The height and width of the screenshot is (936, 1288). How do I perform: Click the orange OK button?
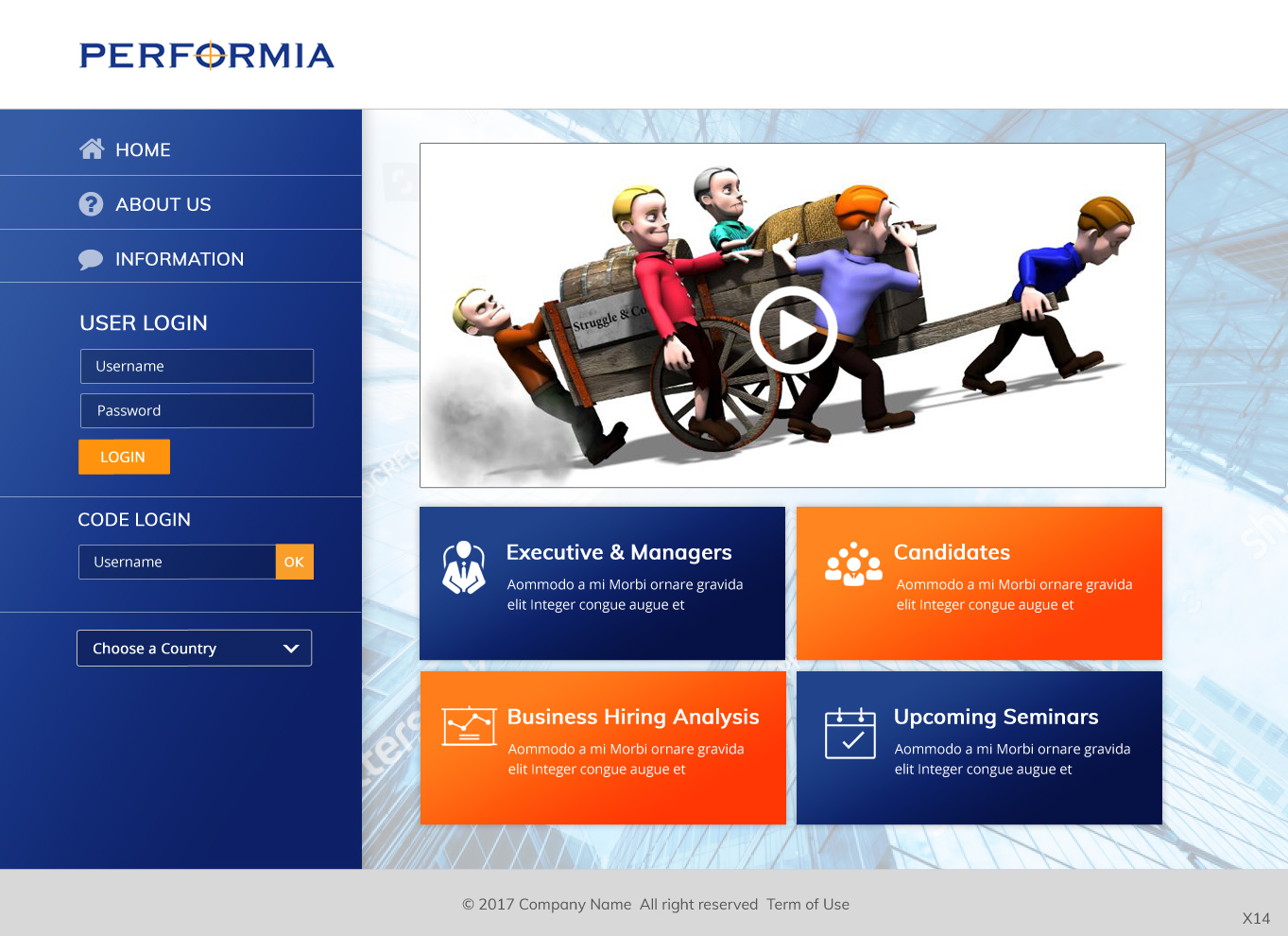point(294,562)
